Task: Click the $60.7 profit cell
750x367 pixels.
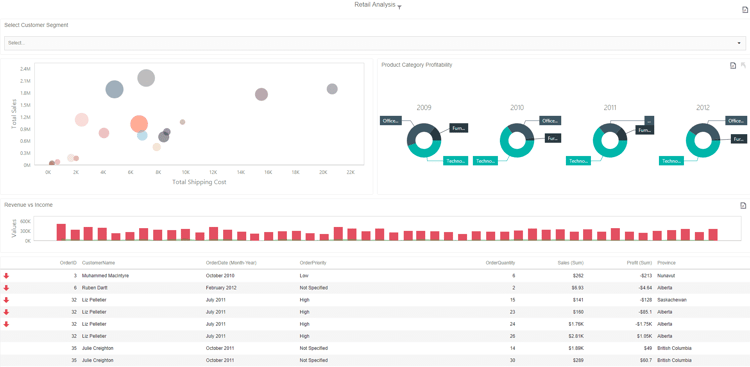Action: [647, 360]
